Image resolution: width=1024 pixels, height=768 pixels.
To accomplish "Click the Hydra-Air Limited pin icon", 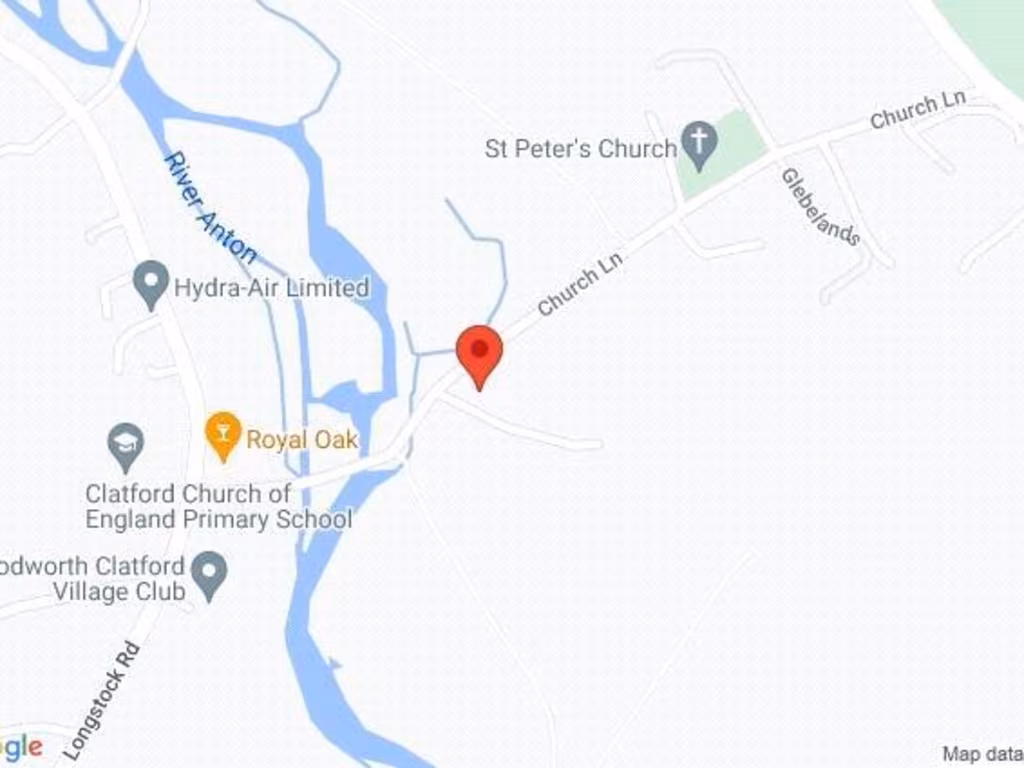I will tap(151, 285).
